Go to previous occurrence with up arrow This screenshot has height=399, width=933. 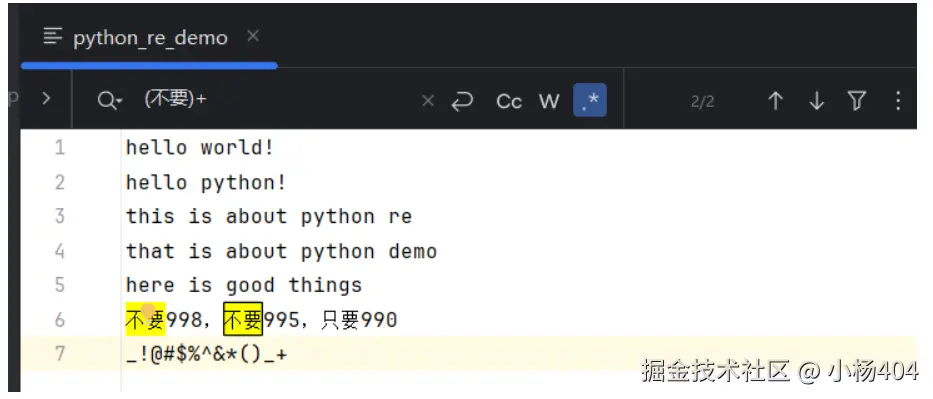pyautogui.click(x=775, y=101)
